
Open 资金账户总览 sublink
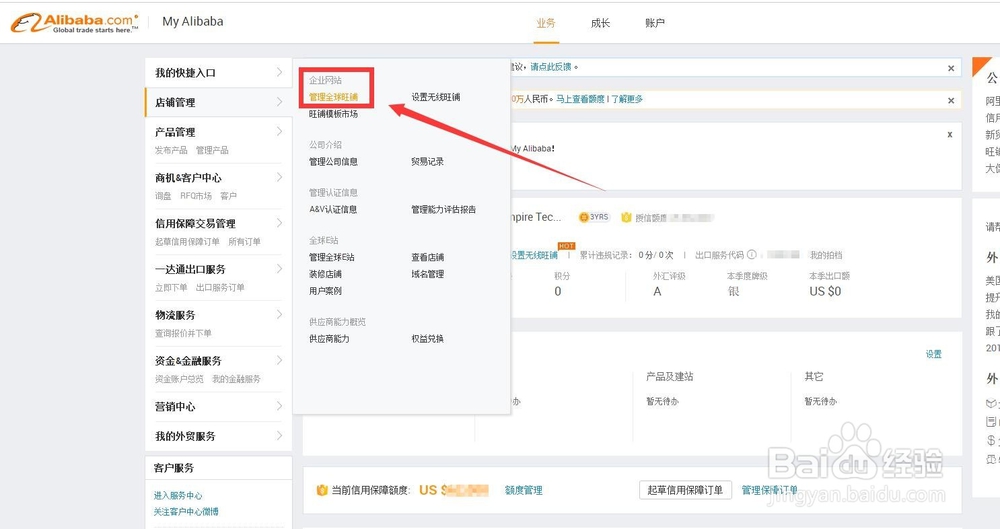(x=179, y=379)
